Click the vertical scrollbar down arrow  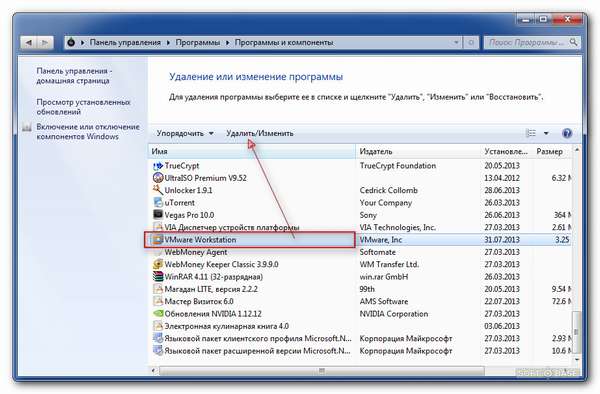coord(577,360)
